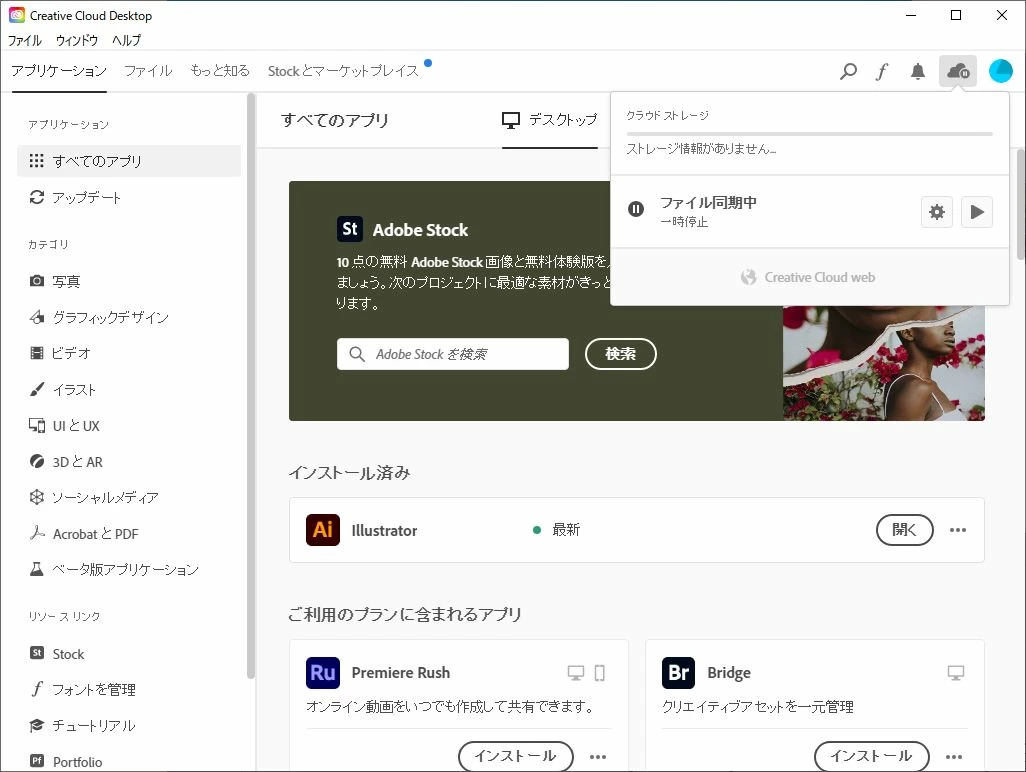Viewport: 1026px width, 772px height.
Task: Click the ストレージ情報がありません text
Action: click(x=701, y=149)
